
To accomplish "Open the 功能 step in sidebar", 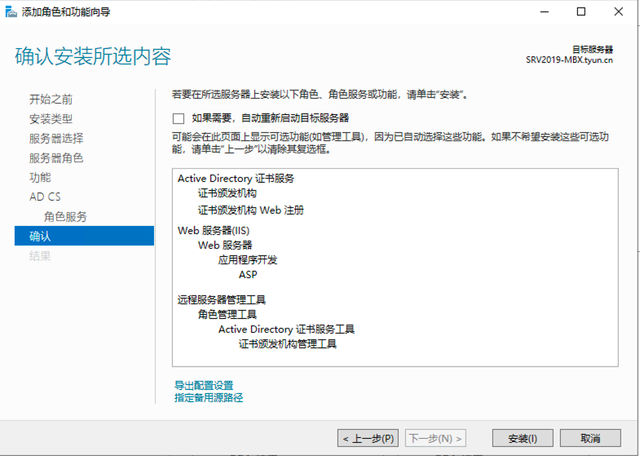I will point(40,178).
